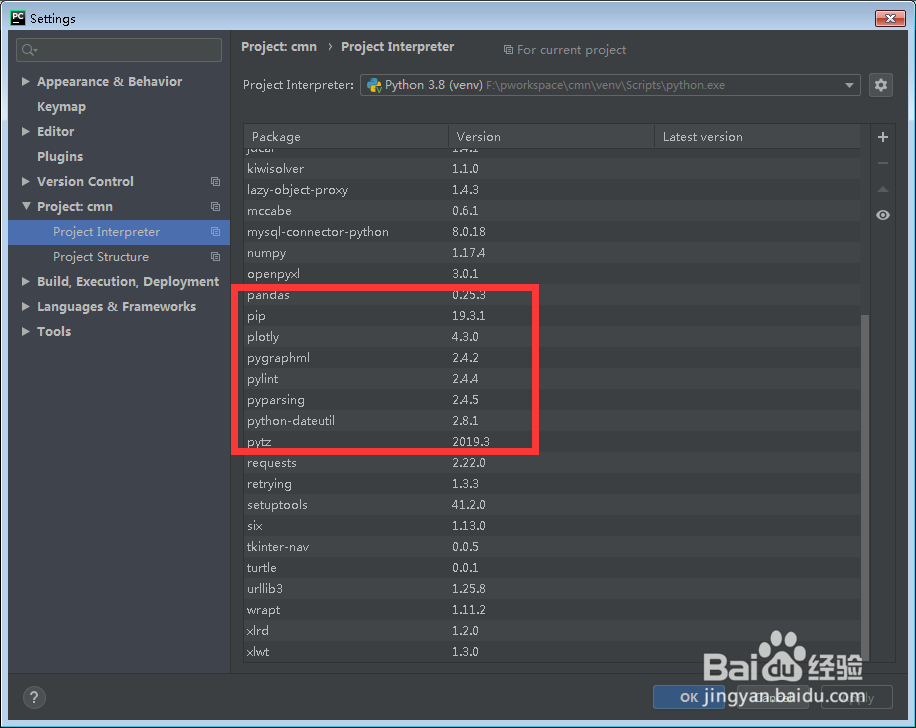Image resolution: width=916 pixels, height=728 pixels.
Task: Click the help question mark button
Action: pyautogui.click(x=34, y=697)
